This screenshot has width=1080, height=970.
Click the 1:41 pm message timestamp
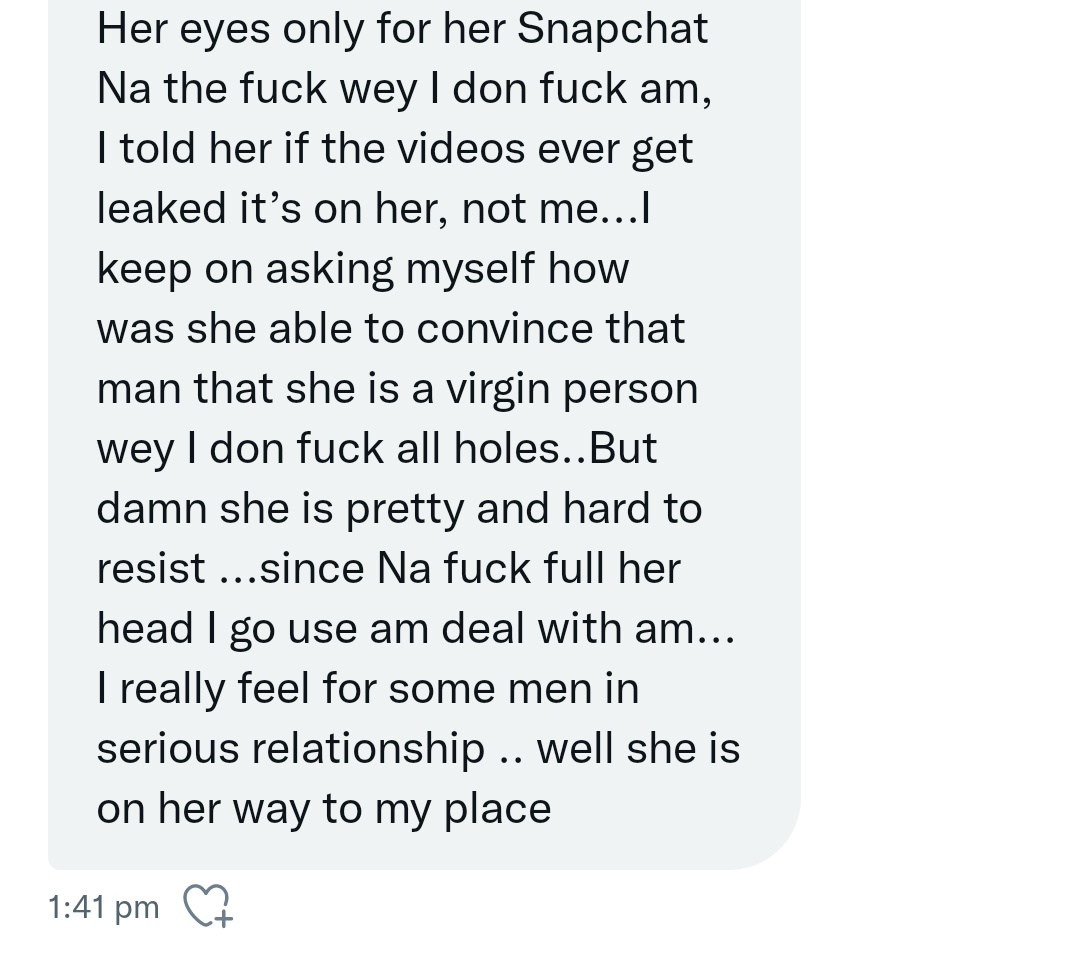[x=103, y=907]
